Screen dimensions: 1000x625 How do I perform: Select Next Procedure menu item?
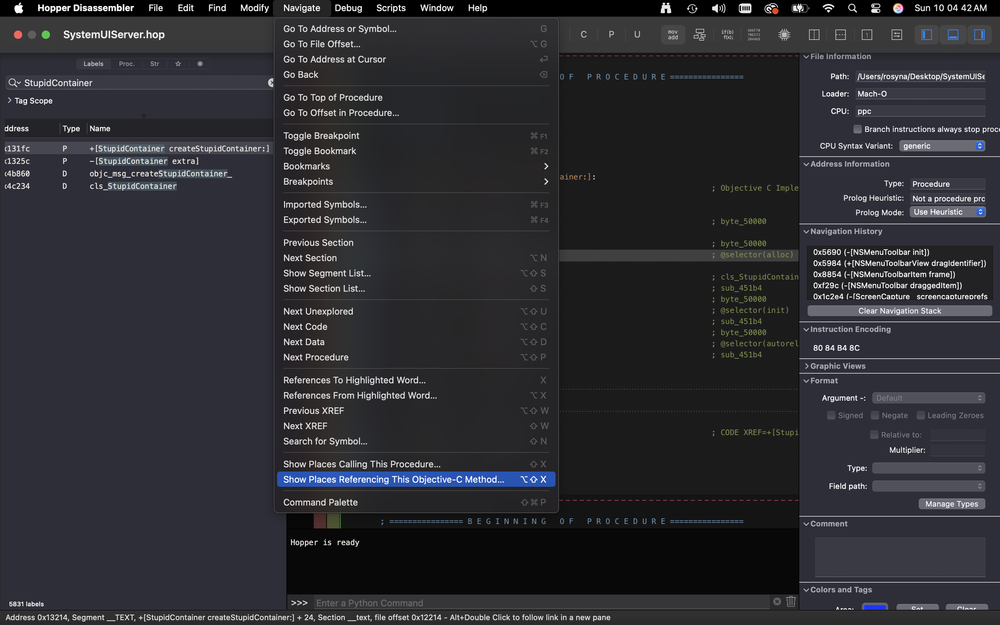[416, 357]
